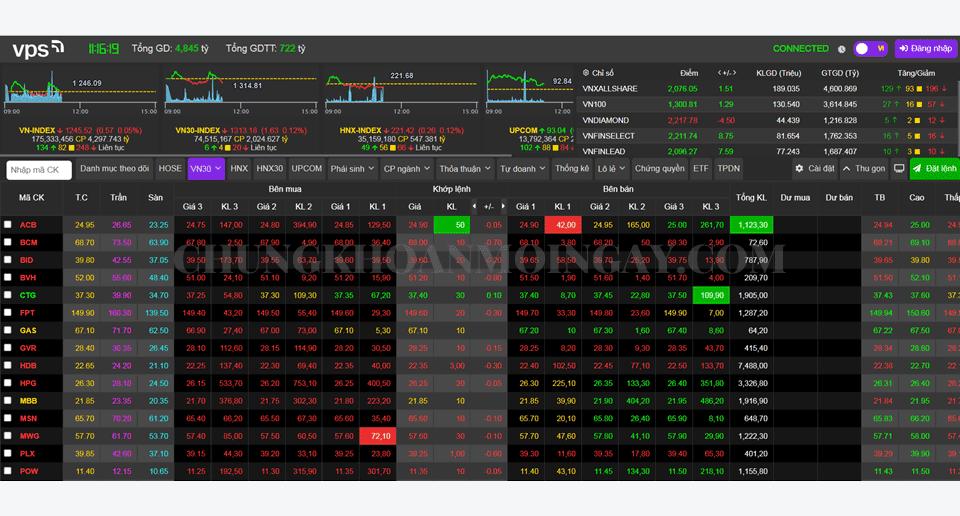The image size is (960, 516).
Task: Expand the CP ngành dropdown
Action: (x=407, y=169)
